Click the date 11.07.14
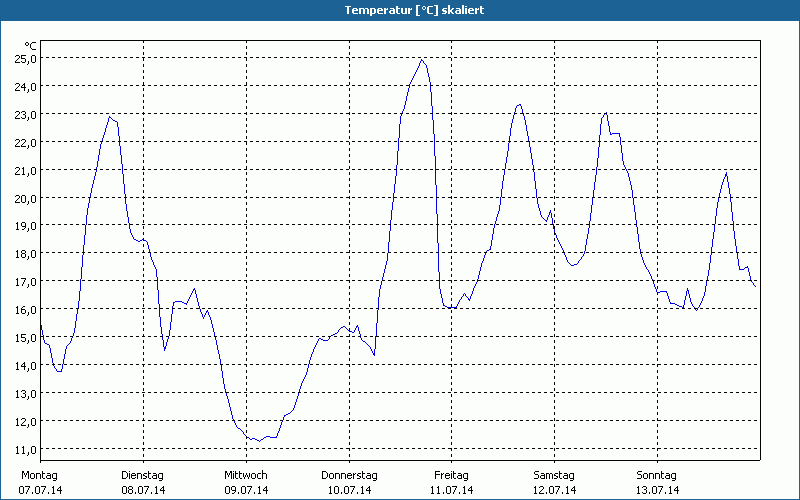Image resolution: width=800 pixels, height=500 pixels. (452, 490)
